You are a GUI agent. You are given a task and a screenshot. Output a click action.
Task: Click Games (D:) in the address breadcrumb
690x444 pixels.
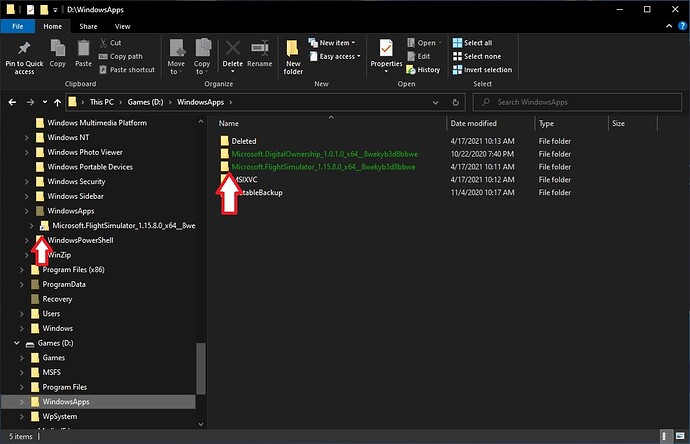click(x=145, y=102)
